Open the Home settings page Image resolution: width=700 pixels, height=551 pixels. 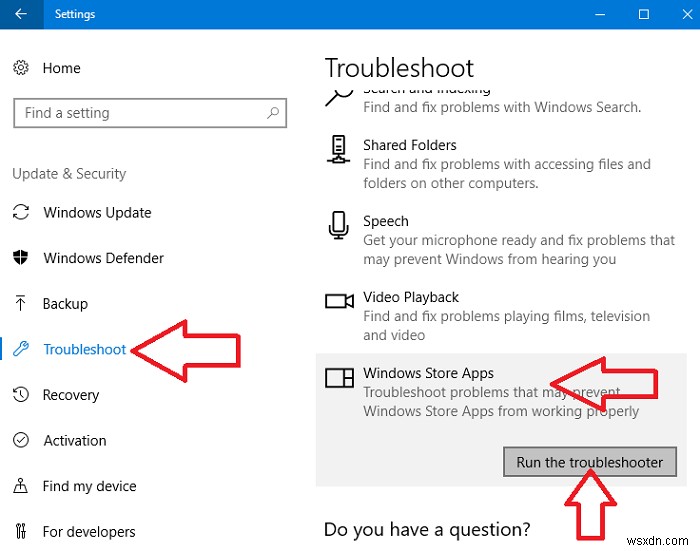point(62,68)
